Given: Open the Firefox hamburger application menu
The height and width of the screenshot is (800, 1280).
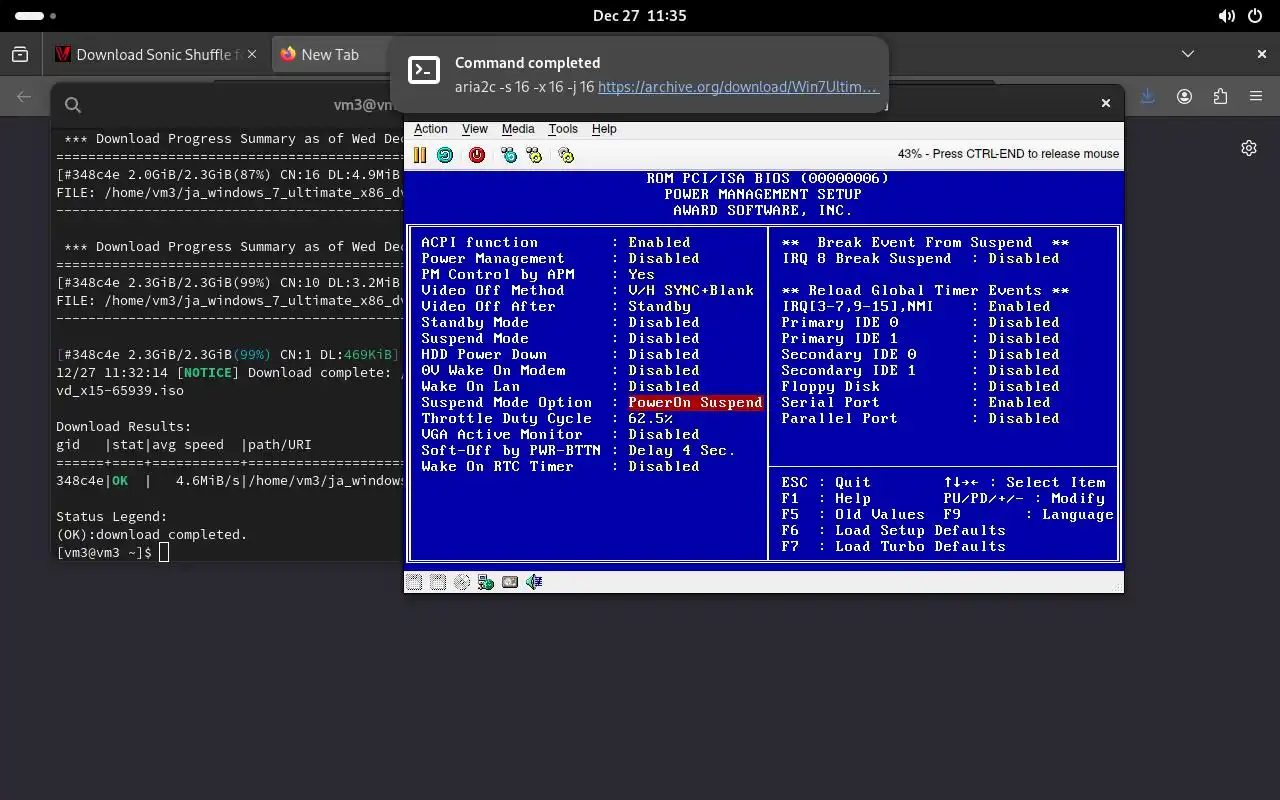Looking at the screenshot, I should click(1256, 96).
